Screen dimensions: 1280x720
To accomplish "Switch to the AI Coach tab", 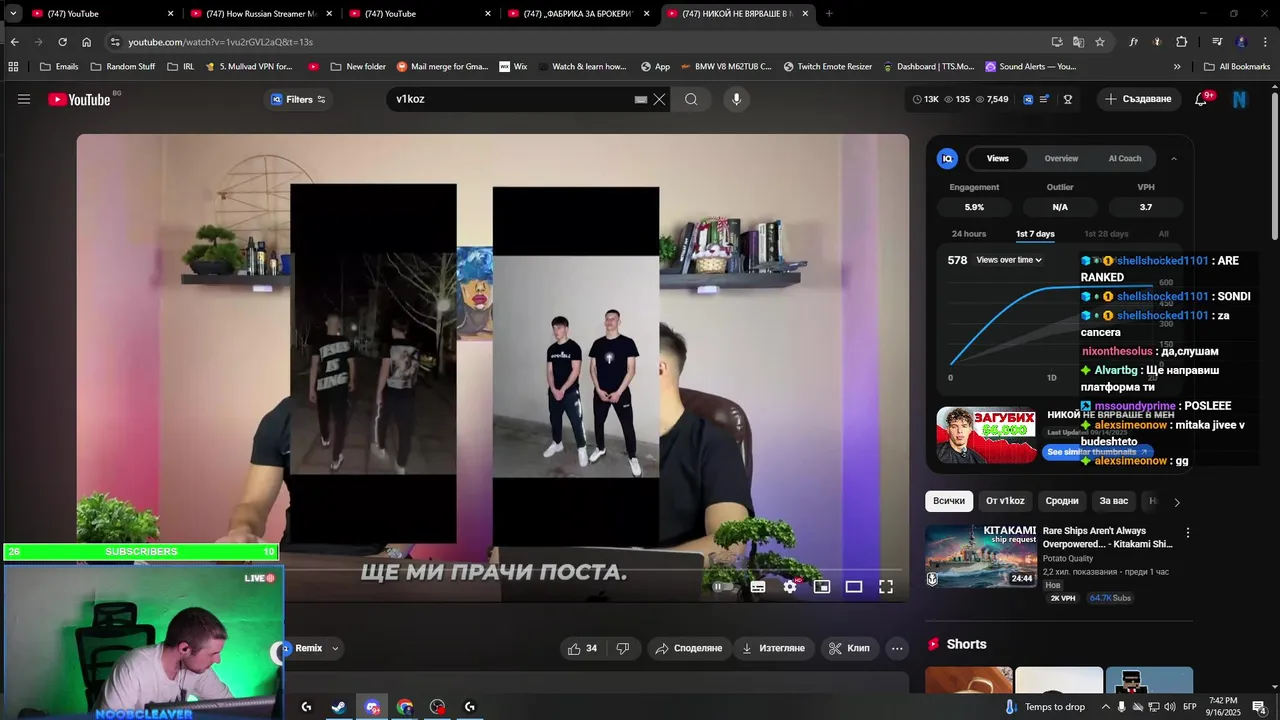I will coord(1124,158).
